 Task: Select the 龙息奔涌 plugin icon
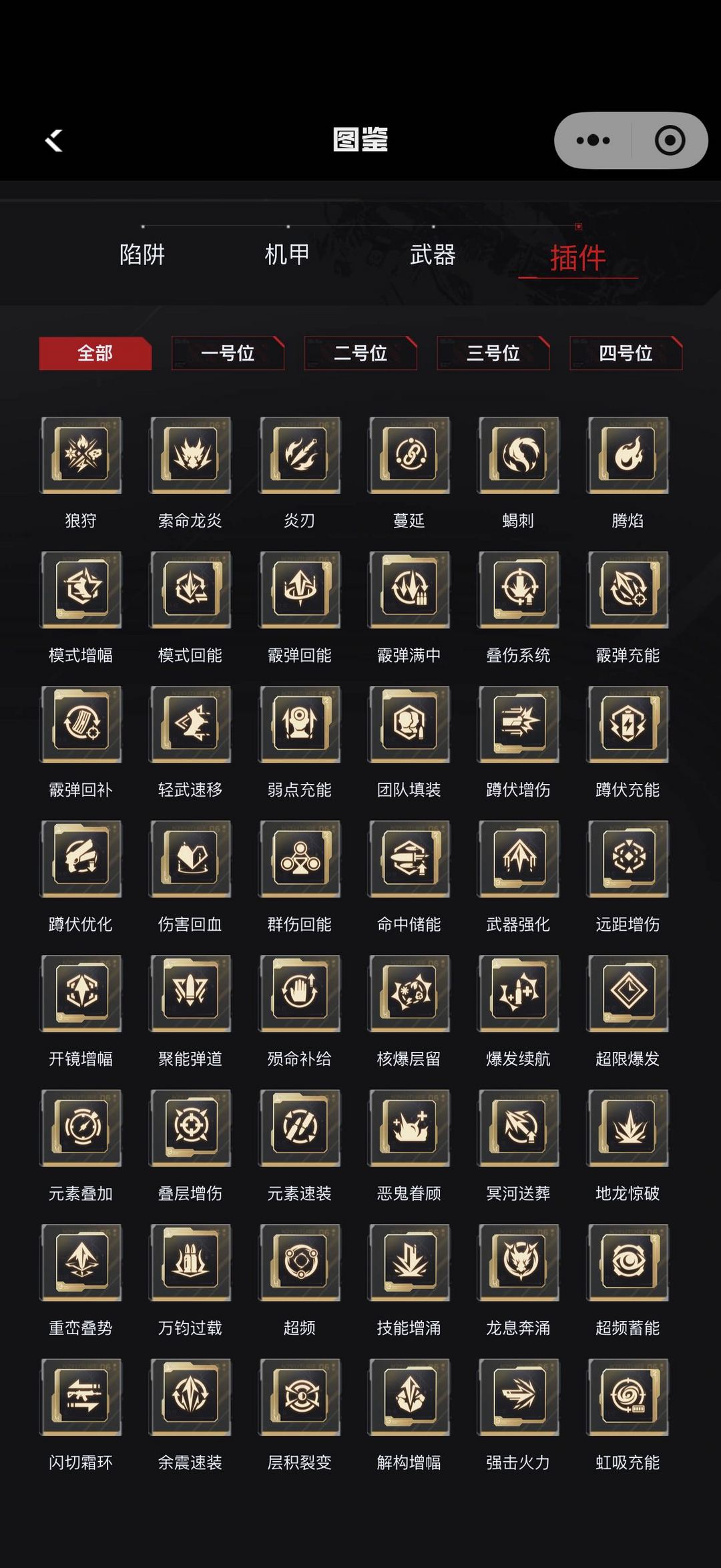[518, 1263]
